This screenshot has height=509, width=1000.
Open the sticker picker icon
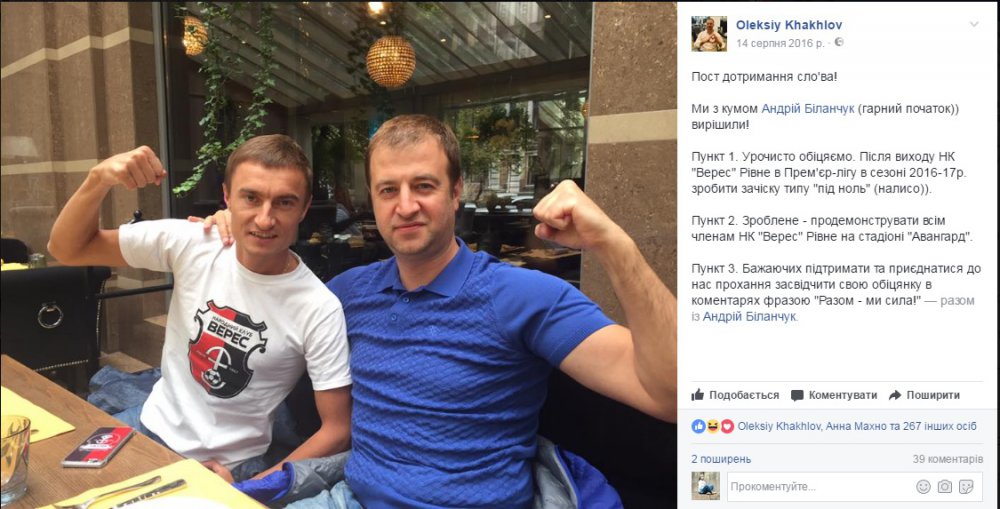(x=966, y=487)
